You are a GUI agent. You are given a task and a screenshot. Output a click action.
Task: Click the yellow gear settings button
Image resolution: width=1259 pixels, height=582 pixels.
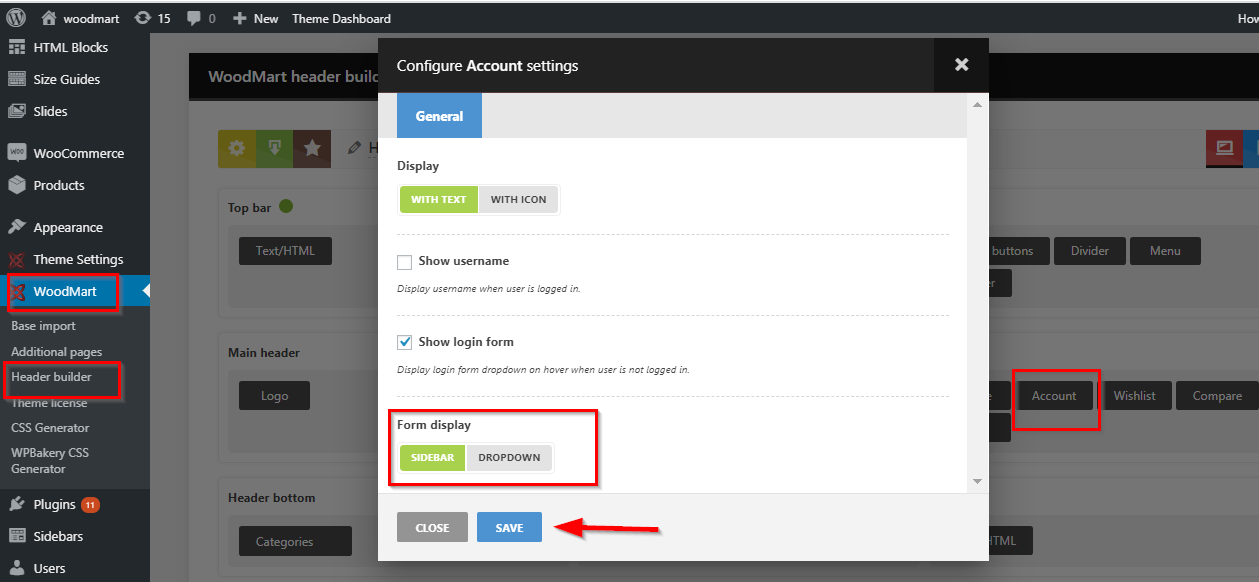(x=237, y=149)
